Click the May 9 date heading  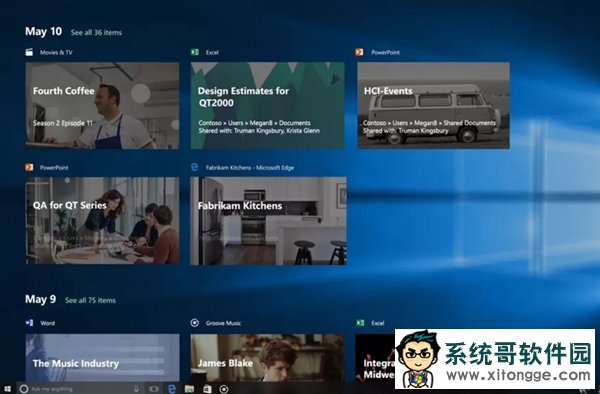coord(40,299)
